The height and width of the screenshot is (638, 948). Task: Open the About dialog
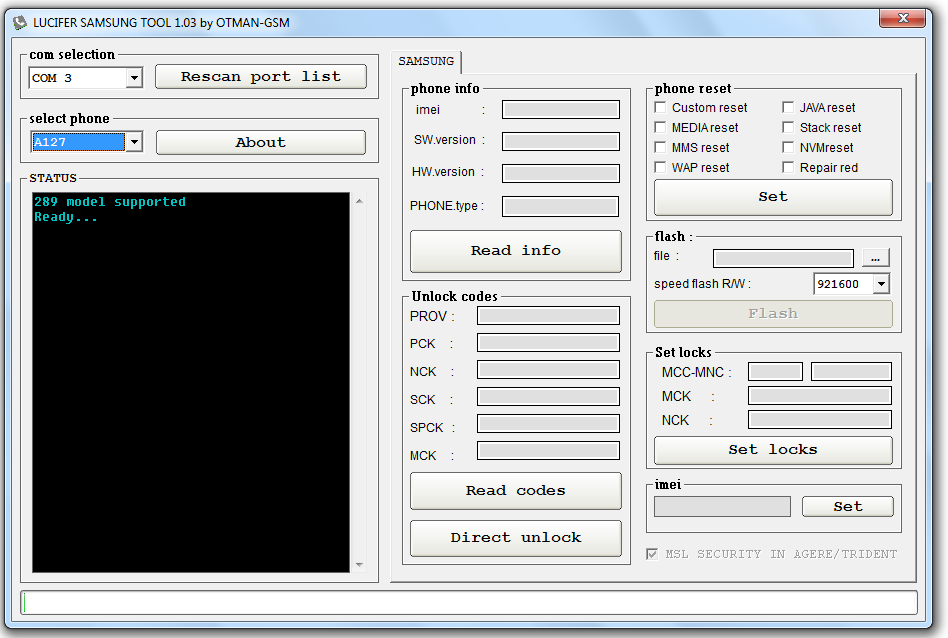261,143
